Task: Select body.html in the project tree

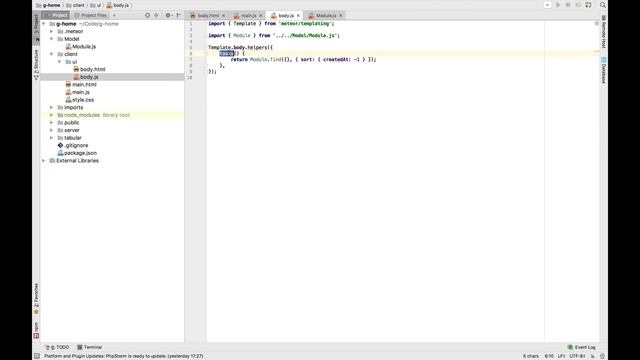Action: [x=89, y=69]
